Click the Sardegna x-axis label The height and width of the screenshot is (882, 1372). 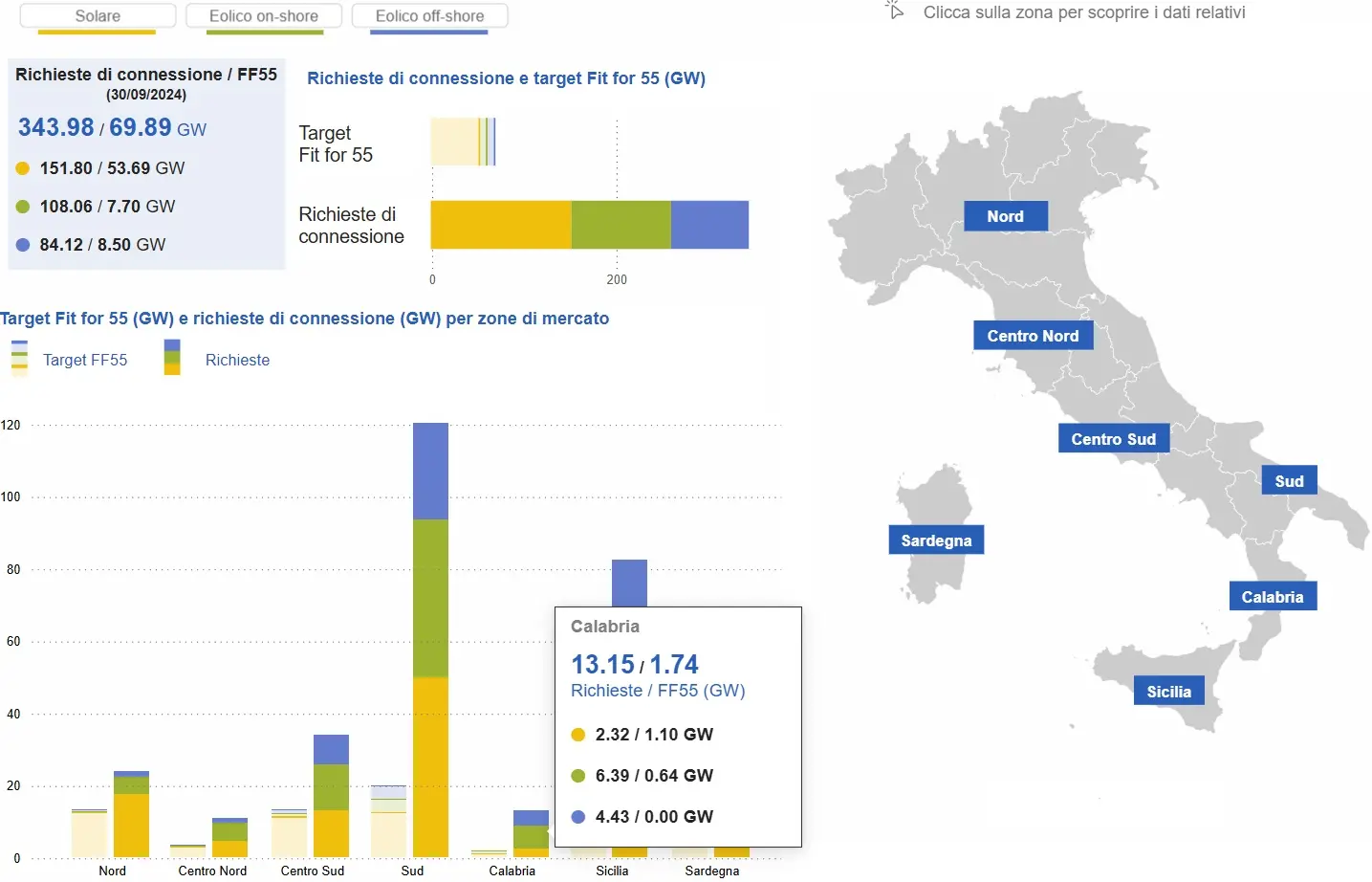(712, 871)
